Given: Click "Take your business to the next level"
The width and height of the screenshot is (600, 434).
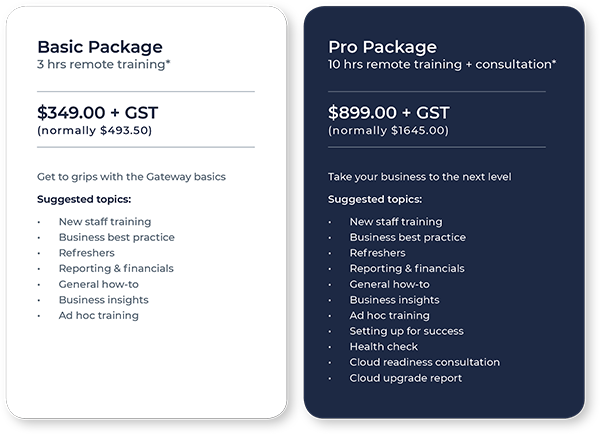Looking at the screenshot, I should pyautogui.click(x=419, y=177).
